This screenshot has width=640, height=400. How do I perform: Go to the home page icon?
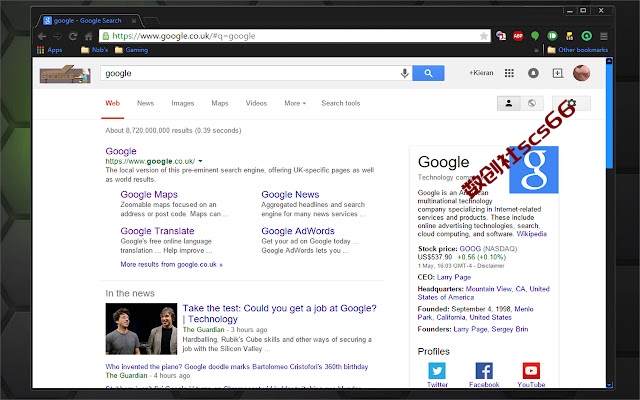89,36
